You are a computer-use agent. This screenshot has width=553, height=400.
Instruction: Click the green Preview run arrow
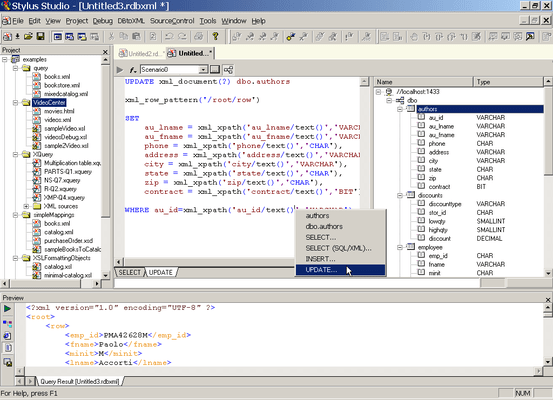point(7,309)
